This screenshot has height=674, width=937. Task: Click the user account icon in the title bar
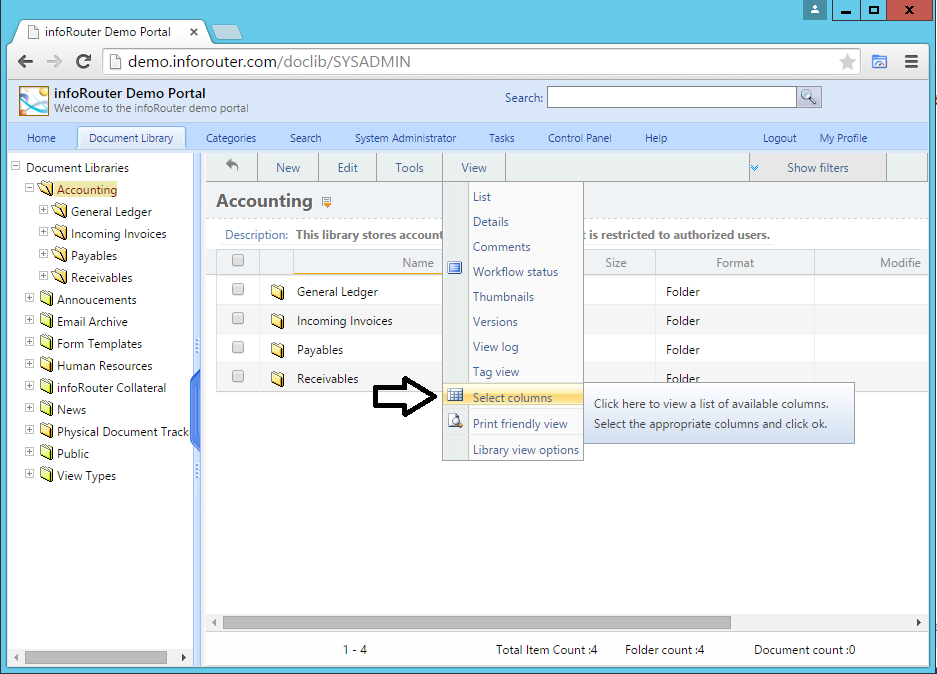click(815, 10)
